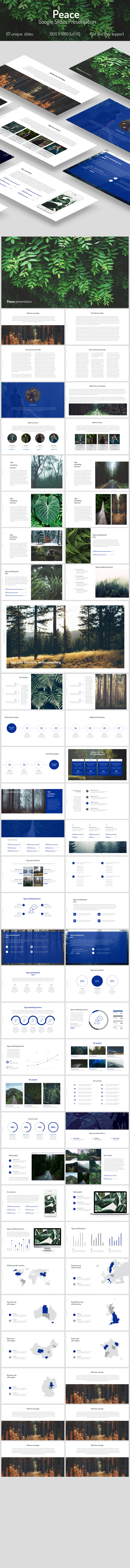Click the "1920 X 1080 Full HD" label
Screen dimensions: 130x1568
pyautogui.click(x=65, y=34)
